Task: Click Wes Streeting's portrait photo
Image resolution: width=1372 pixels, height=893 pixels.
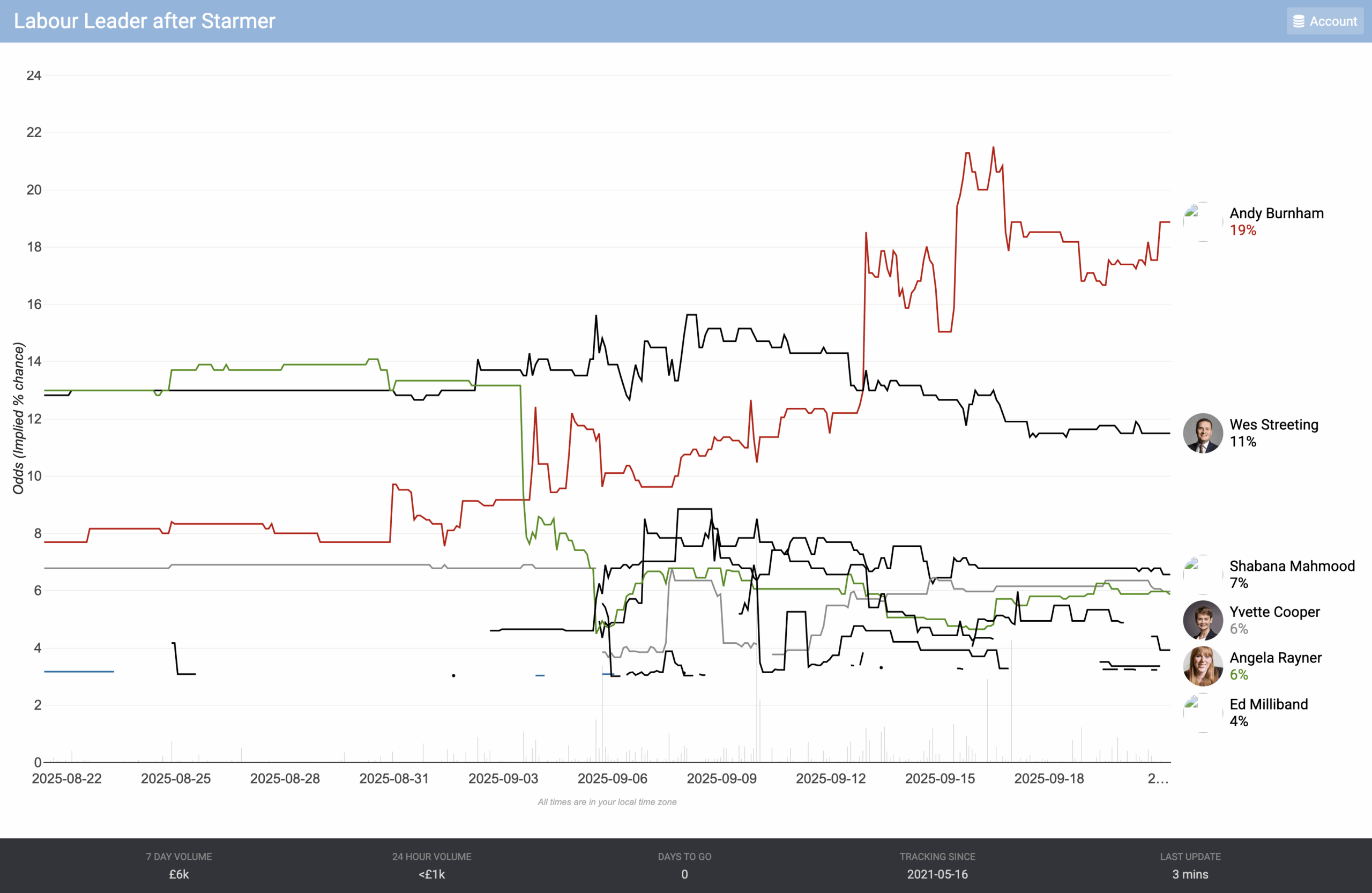Action: (1203, 433)
